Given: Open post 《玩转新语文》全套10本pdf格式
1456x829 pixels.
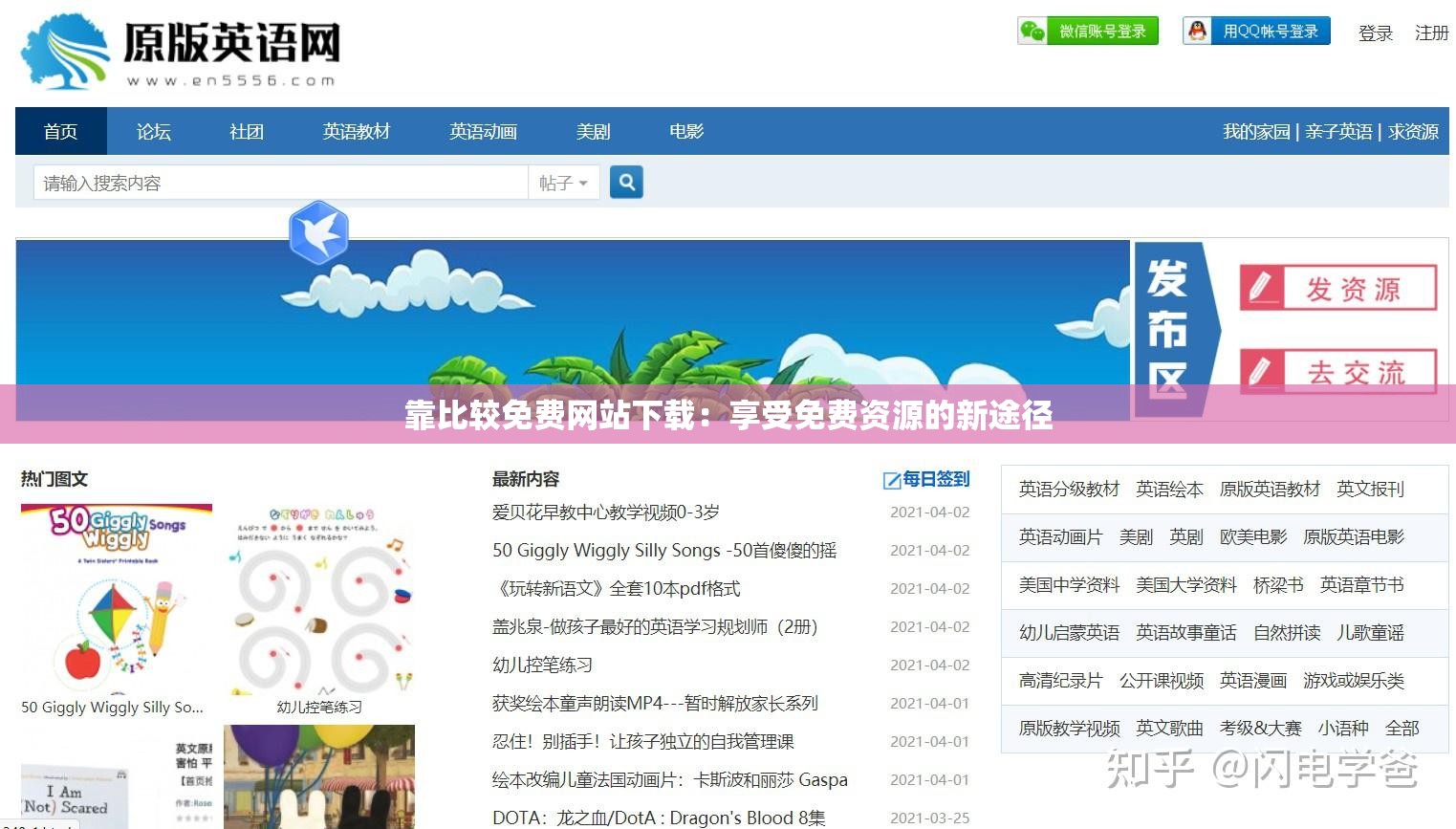Looking at the screenshot, I should point(617,589).
